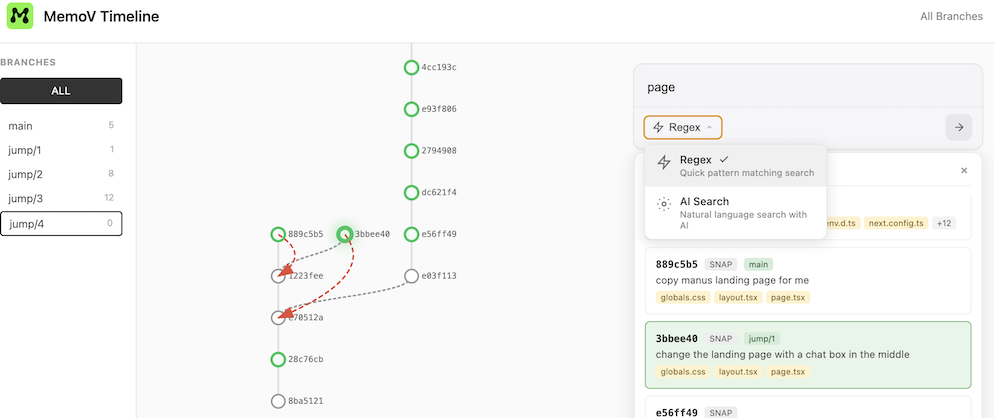Click the gray commit node e03f113
The height and width of the screenshot is (418, 994).
coord(411,276)
